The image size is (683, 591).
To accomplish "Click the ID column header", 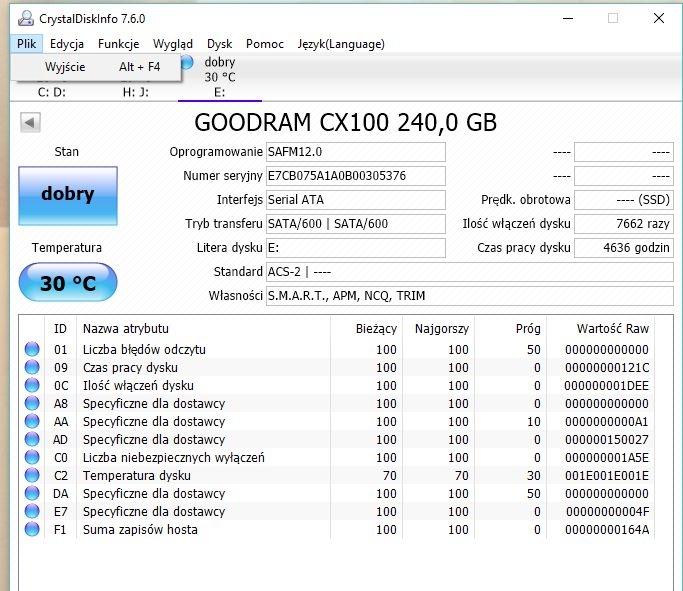I will 60,328.
